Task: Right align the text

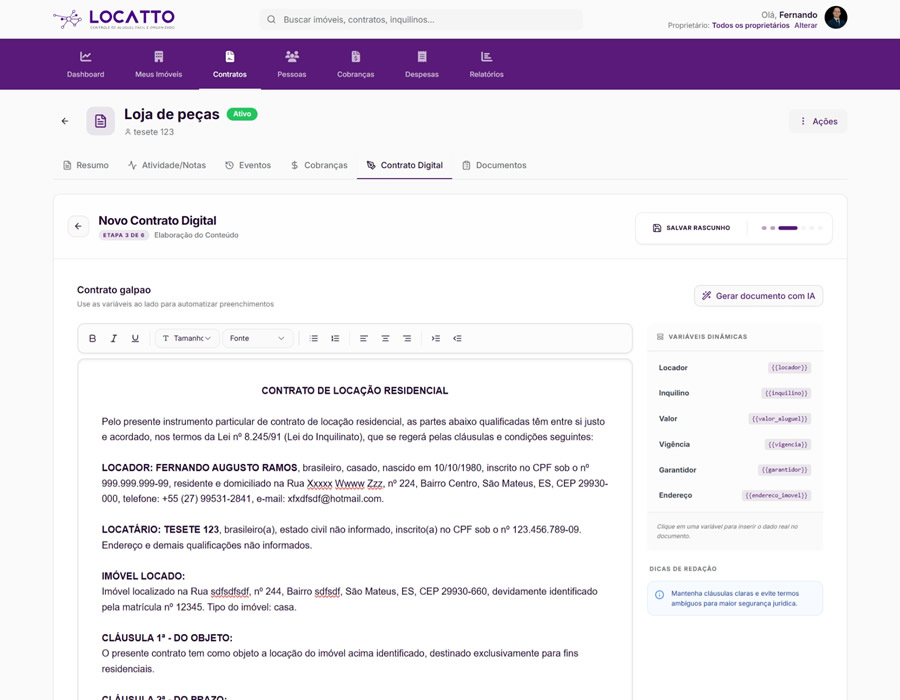Action: [x=407, y=338]
